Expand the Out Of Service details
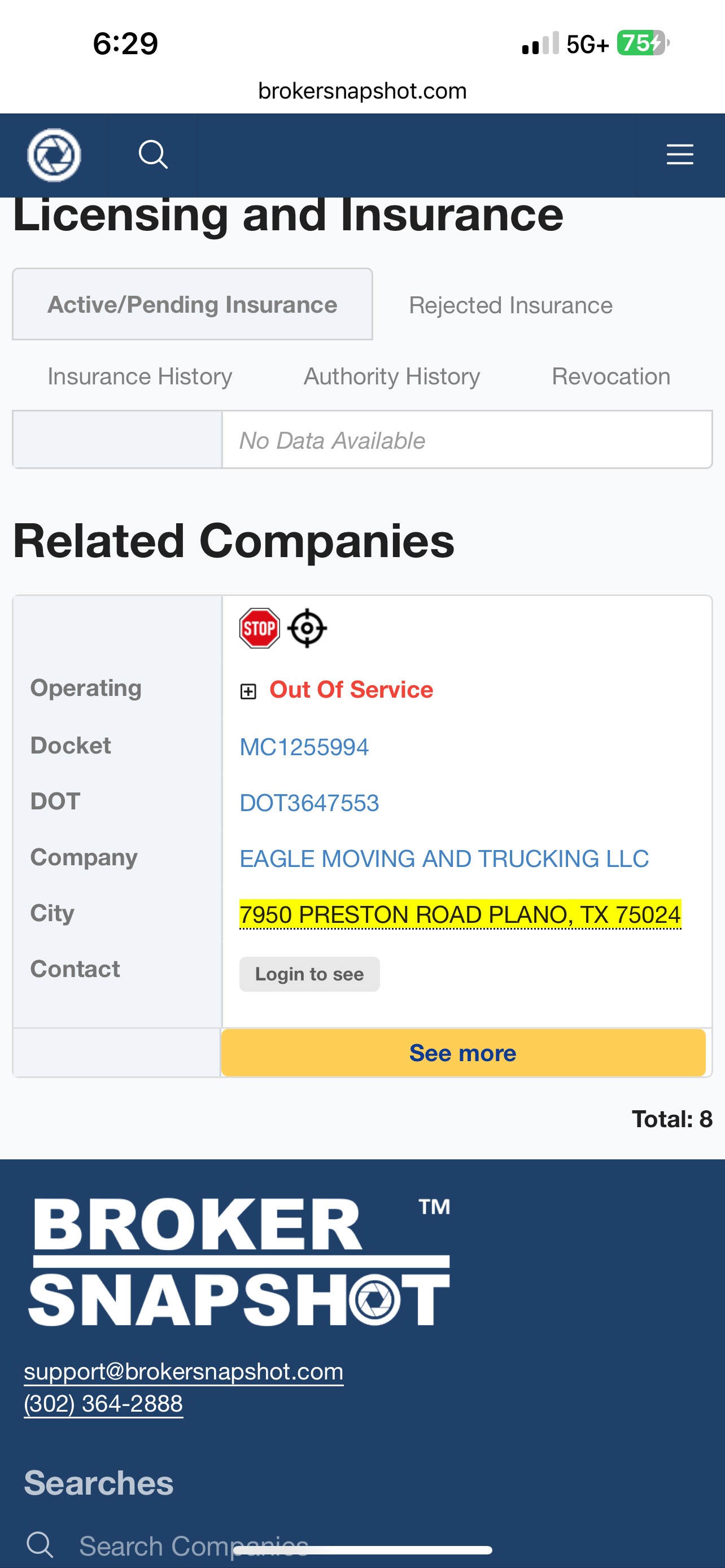This screenshot has height=1568, width=725. click(x=248, y=691)
